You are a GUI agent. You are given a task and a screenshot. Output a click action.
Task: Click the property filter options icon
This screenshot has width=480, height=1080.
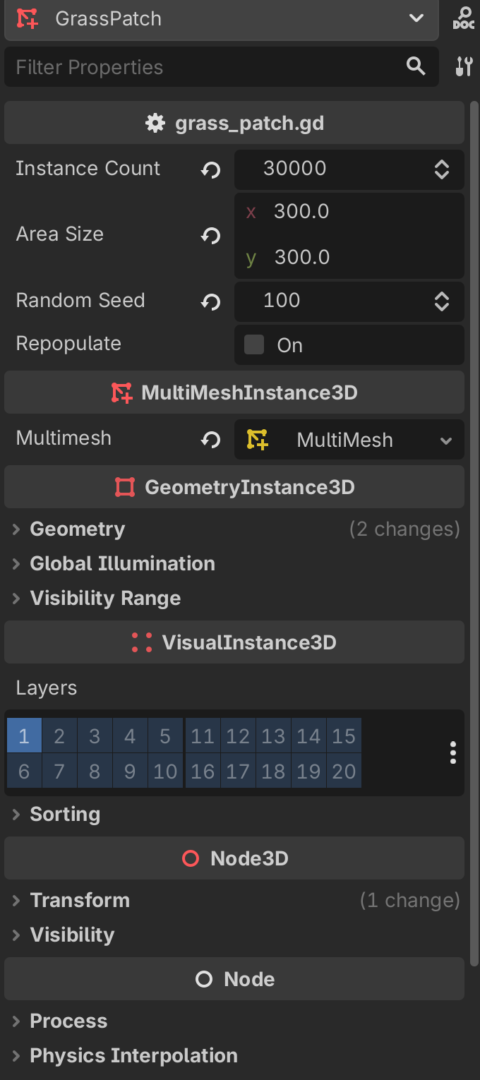pos(464,66)
